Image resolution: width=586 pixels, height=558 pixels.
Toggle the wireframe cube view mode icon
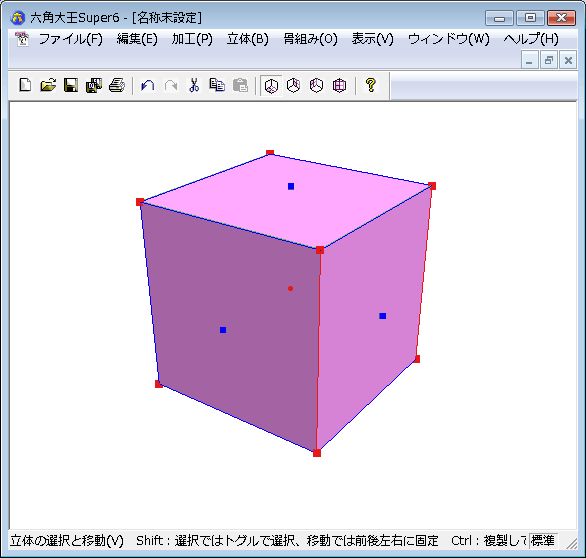coord(339,86)
